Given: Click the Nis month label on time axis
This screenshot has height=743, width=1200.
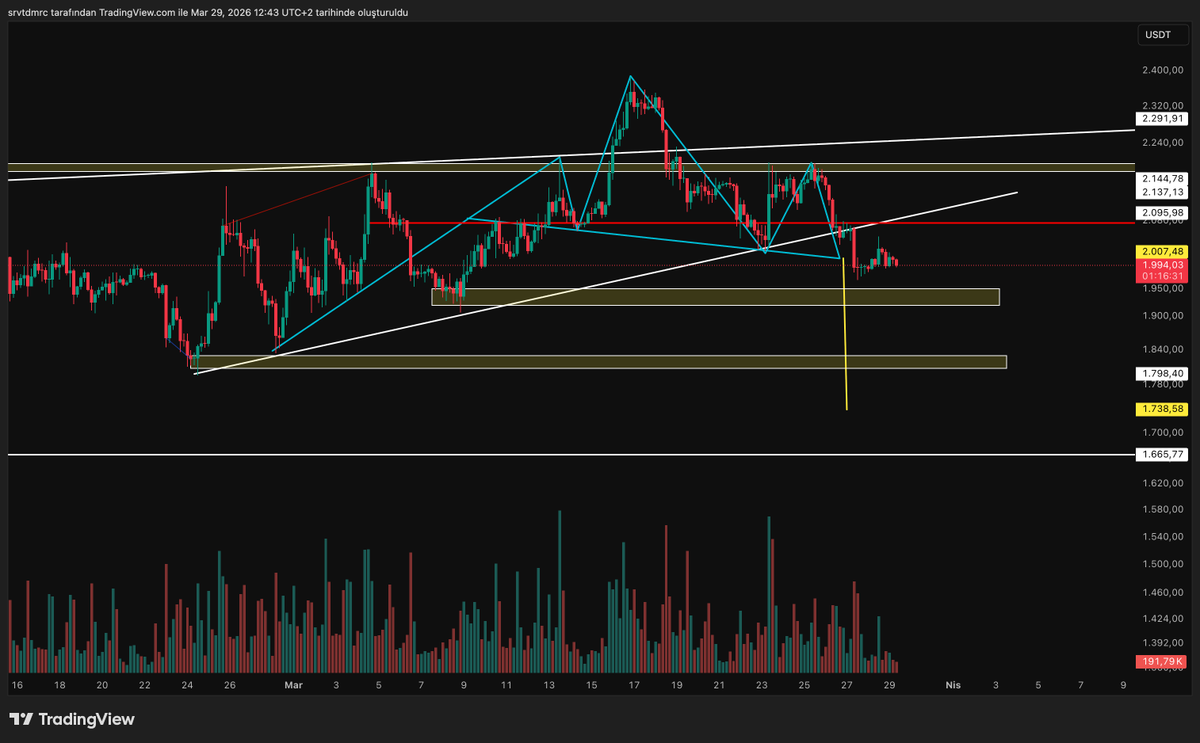Looking at the screenshot, I should 954,686.
